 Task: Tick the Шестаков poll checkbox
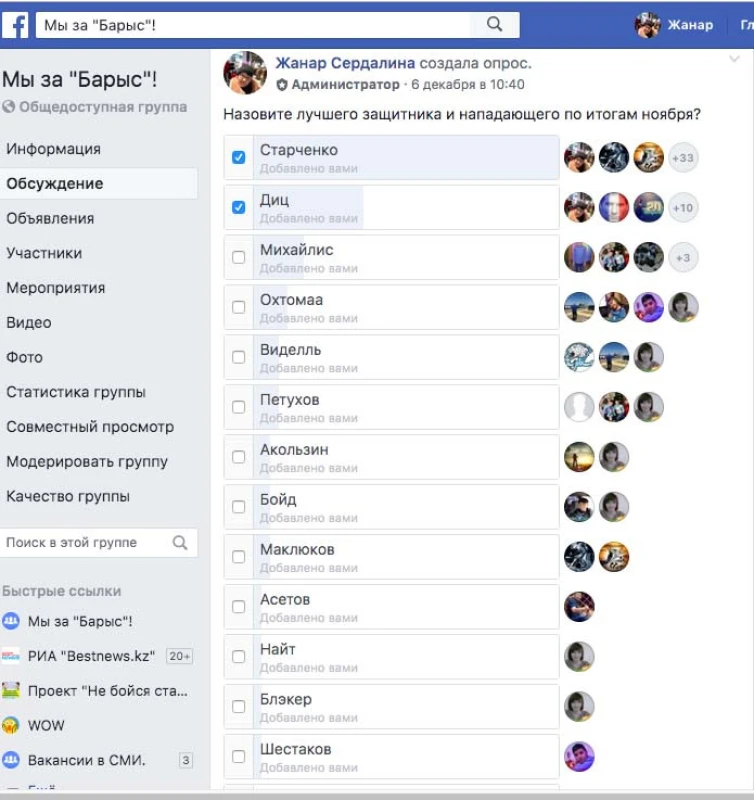tap(238, 756)
